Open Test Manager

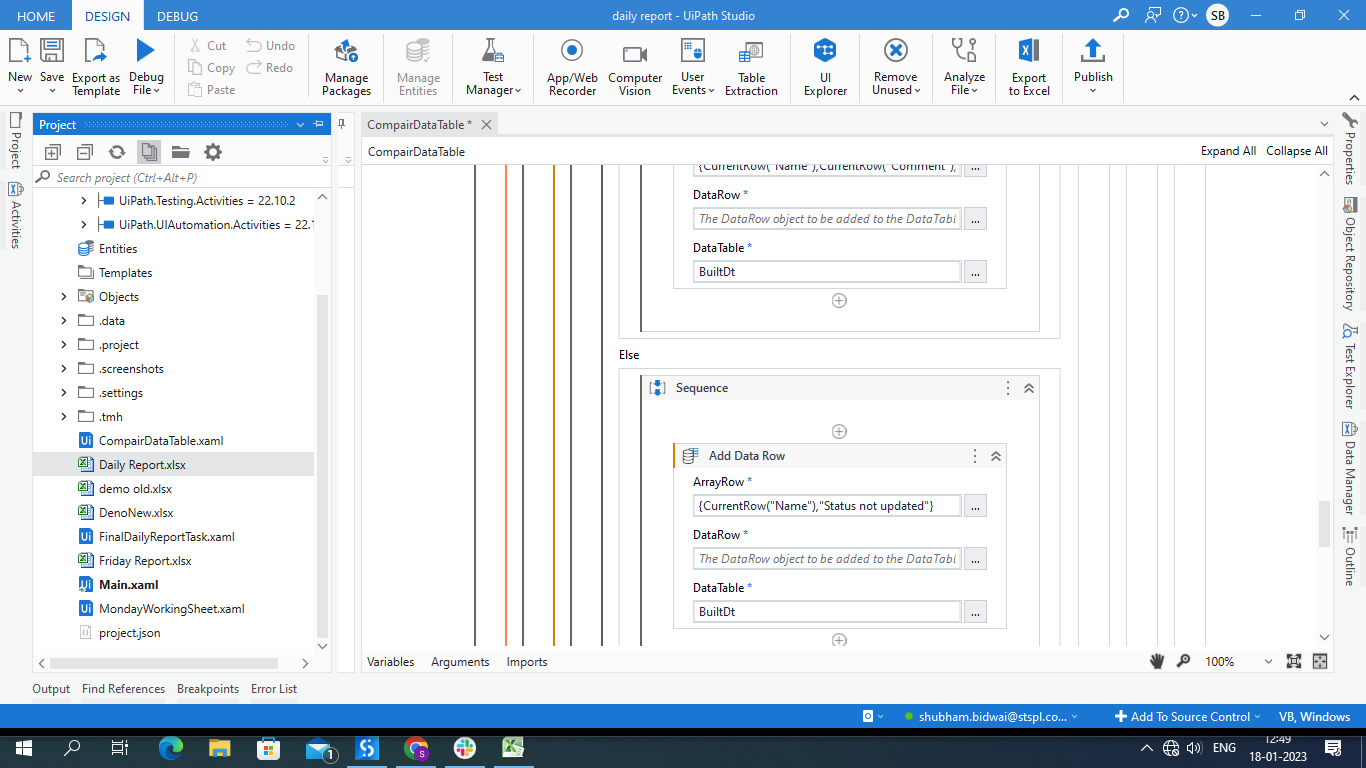pos(493,66)
